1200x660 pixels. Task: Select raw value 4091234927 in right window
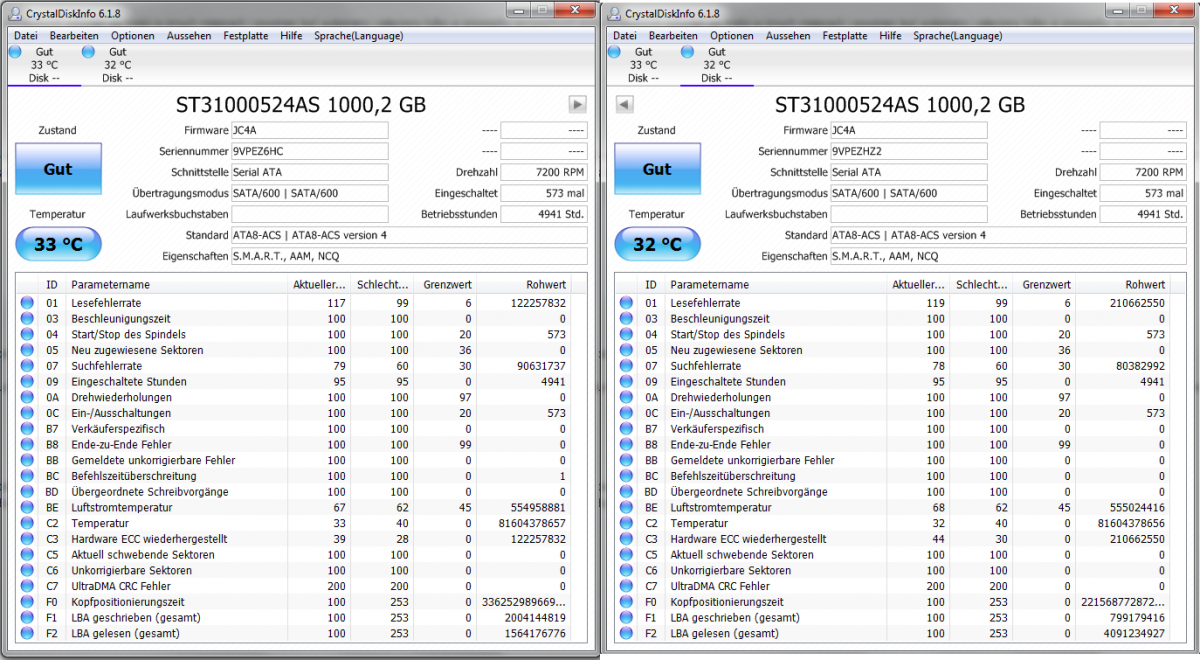click(1132, 633)
